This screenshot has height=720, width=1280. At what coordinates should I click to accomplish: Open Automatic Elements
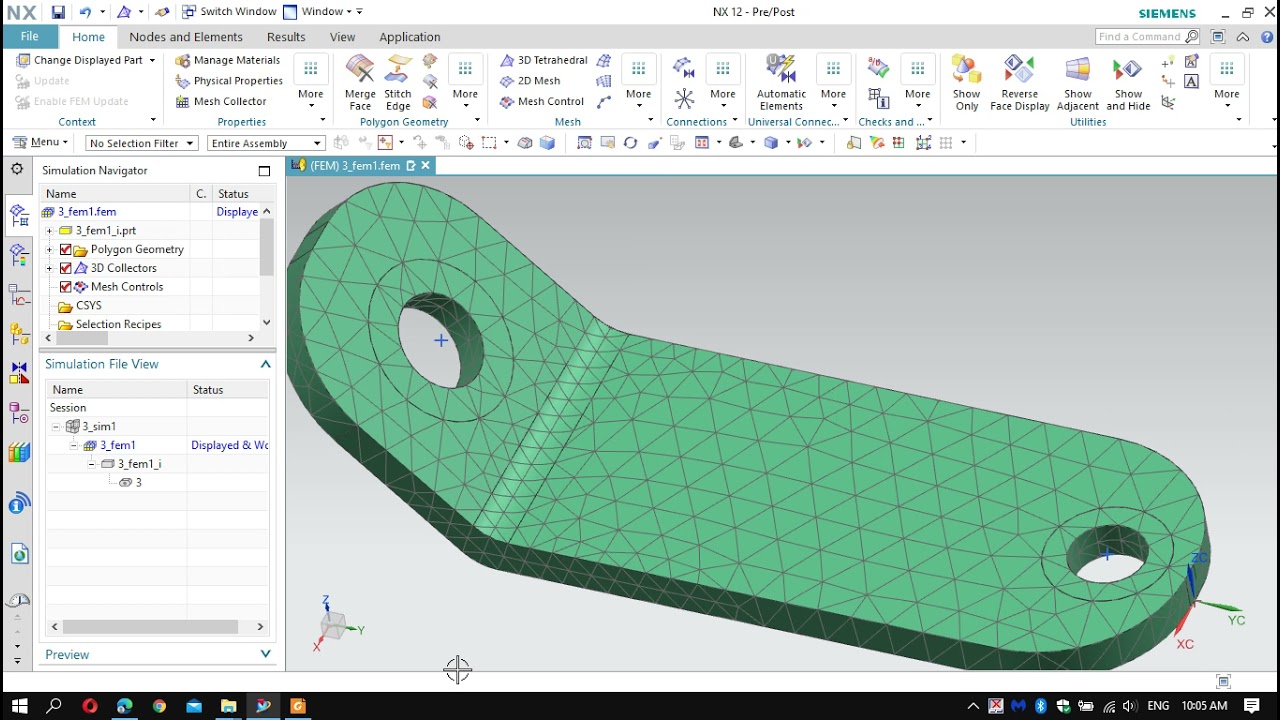pyautogui.click(x=781, y=83)
